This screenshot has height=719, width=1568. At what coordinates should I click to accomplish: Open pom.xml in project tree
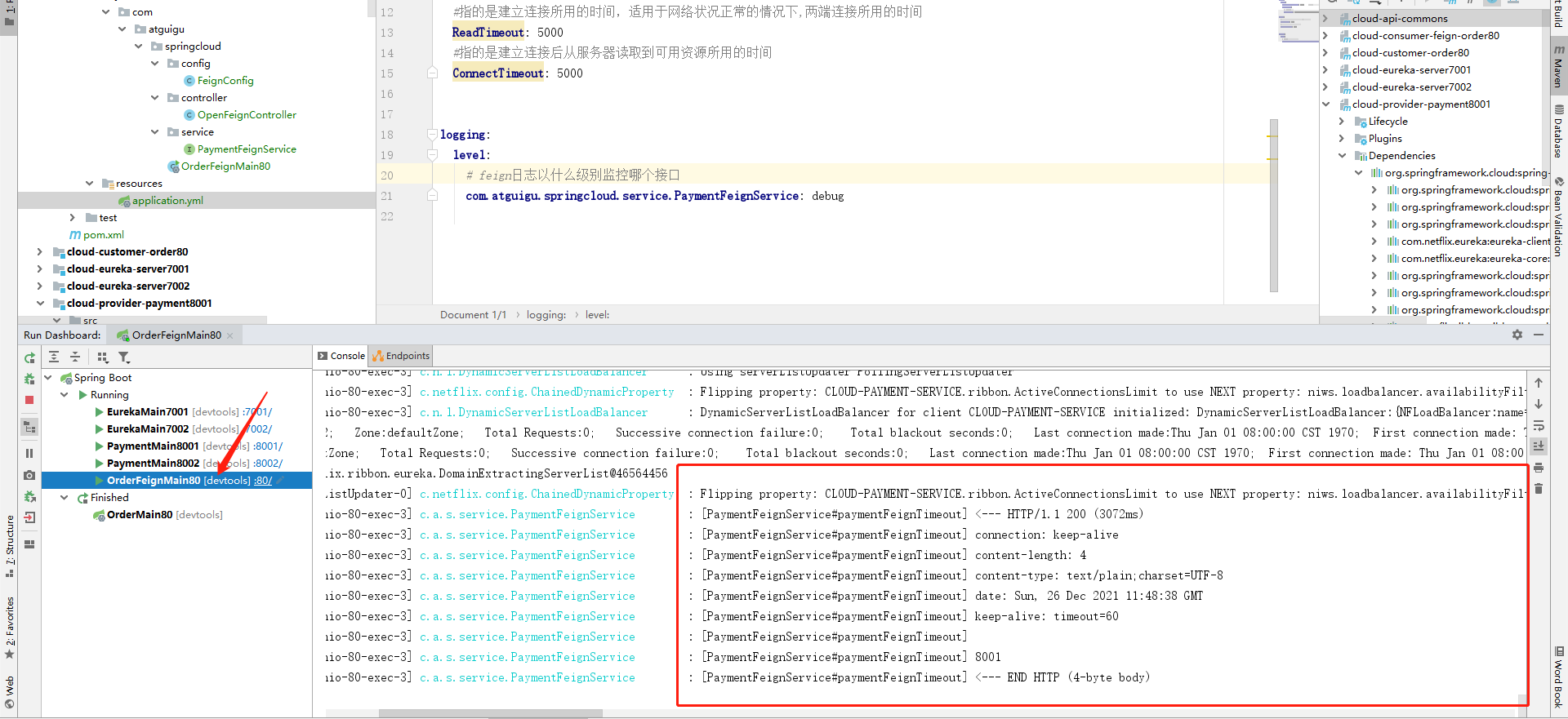(104, 235)
